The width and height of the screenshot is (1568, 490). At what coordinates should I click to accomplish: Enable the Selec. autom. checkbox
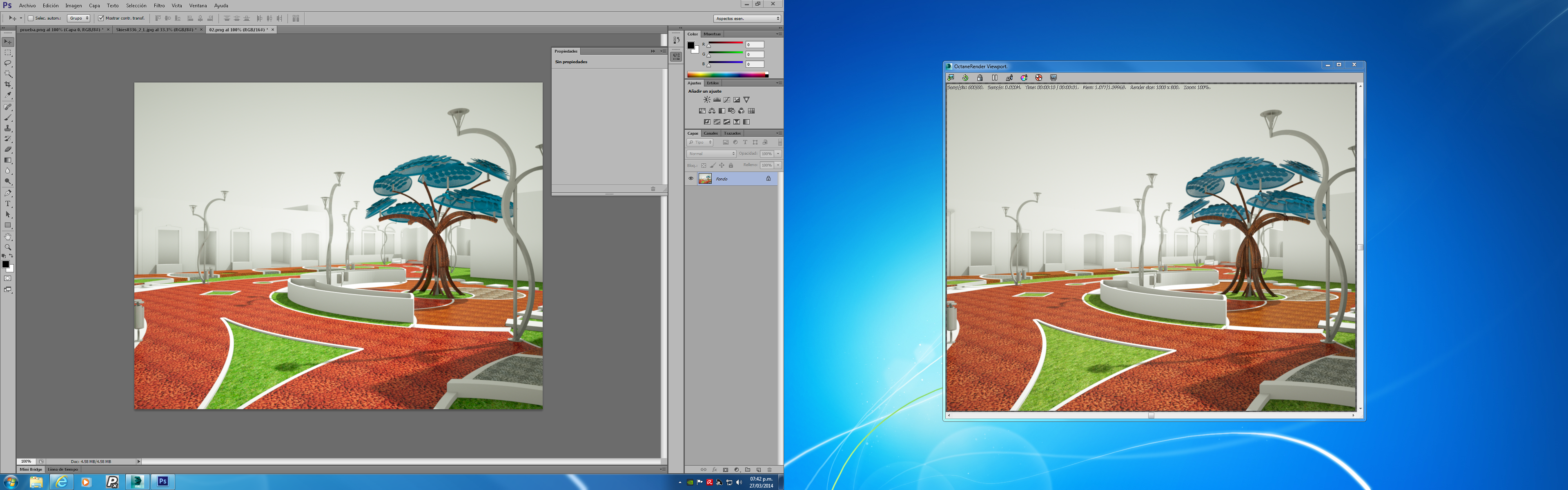point(31,18)
